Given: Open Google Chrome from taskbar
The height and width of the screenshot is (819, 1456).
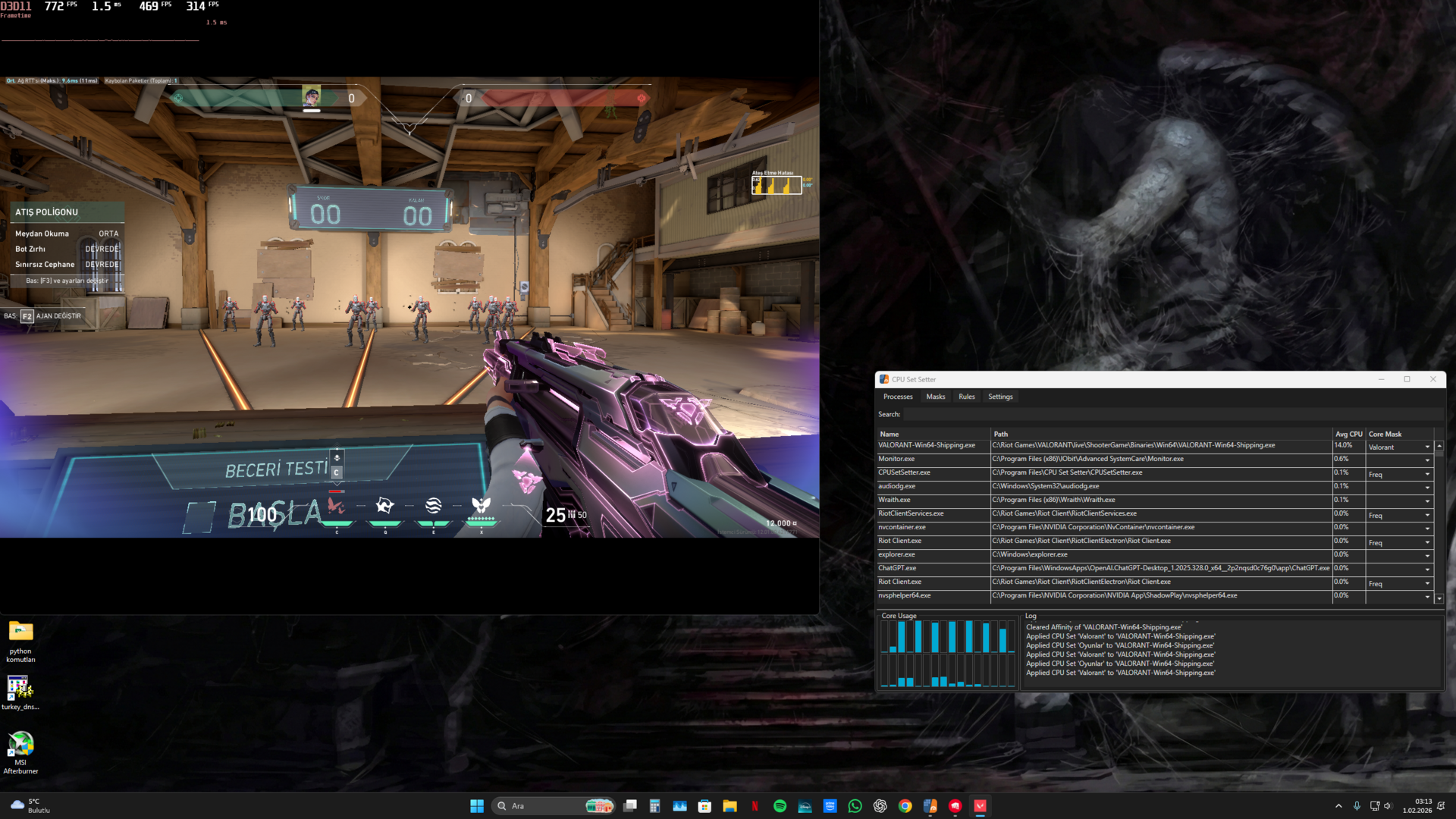Looking at the screenshot, I should pyautogui.click(x=905, y=806).
